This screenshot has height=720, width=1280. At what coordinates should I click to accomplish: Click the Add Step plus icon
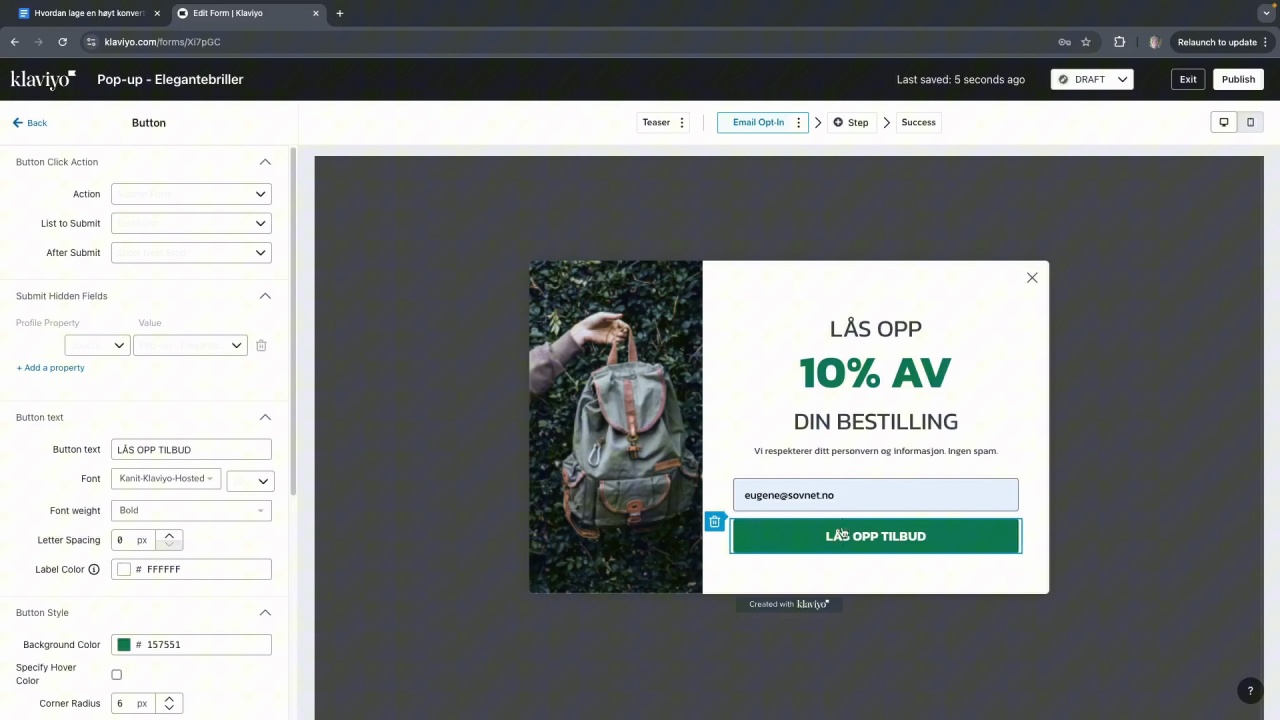click(x=838, y=123)
